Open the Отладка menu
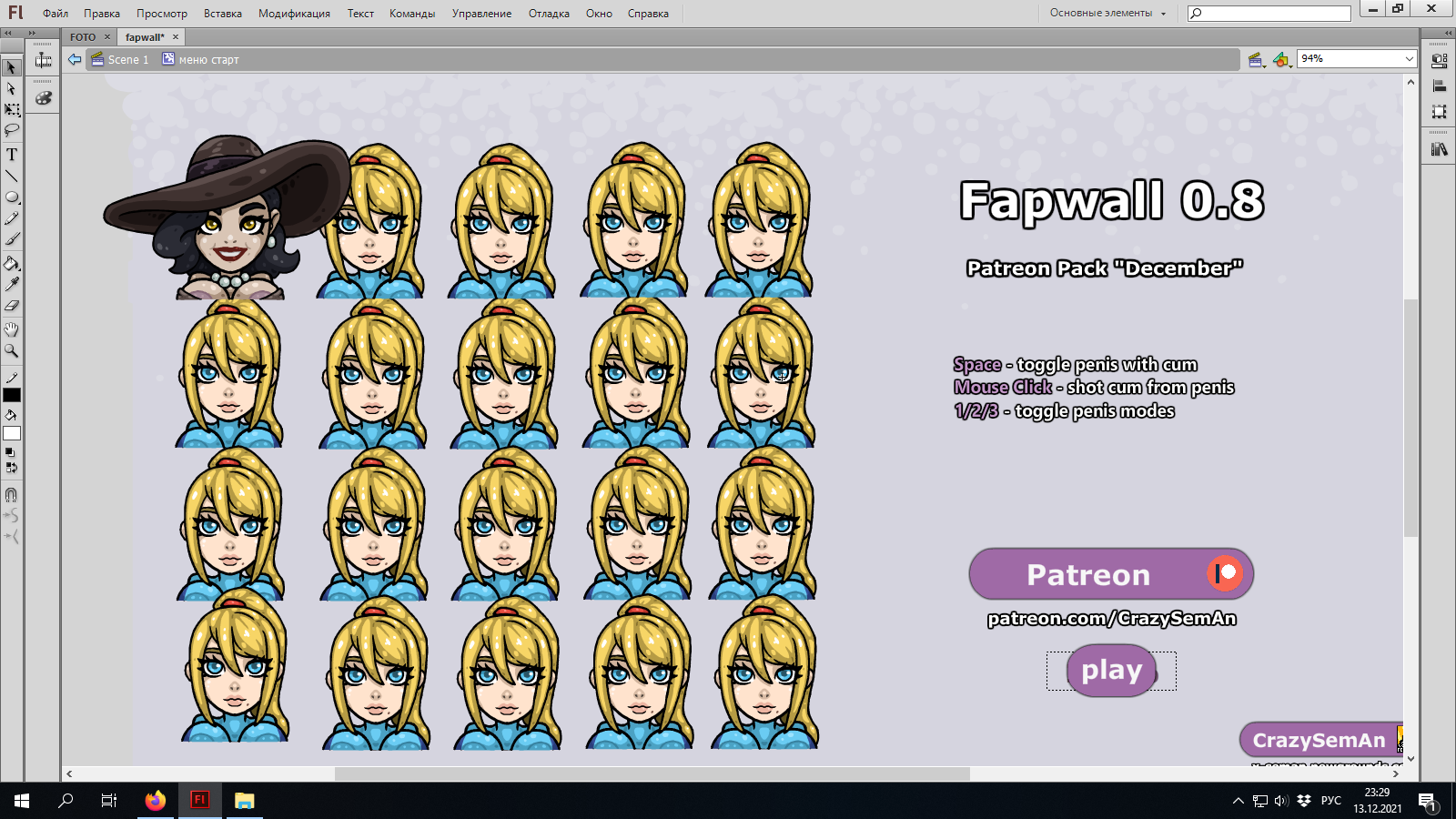Viewport: 1456px width, 819px height. click(x=549, y=14)
